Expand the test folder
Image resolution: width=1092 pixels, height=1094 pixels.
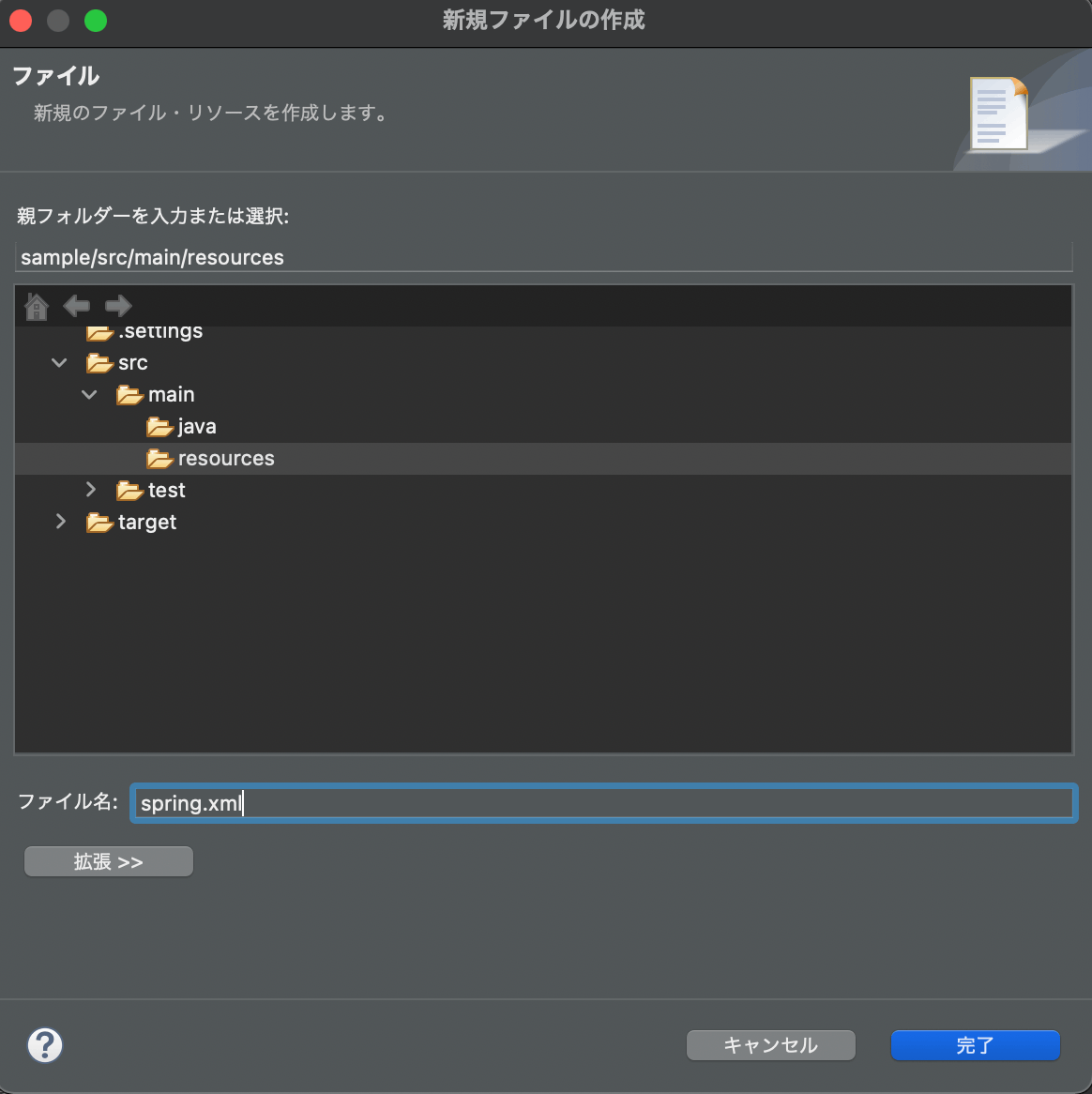[91, 490]
